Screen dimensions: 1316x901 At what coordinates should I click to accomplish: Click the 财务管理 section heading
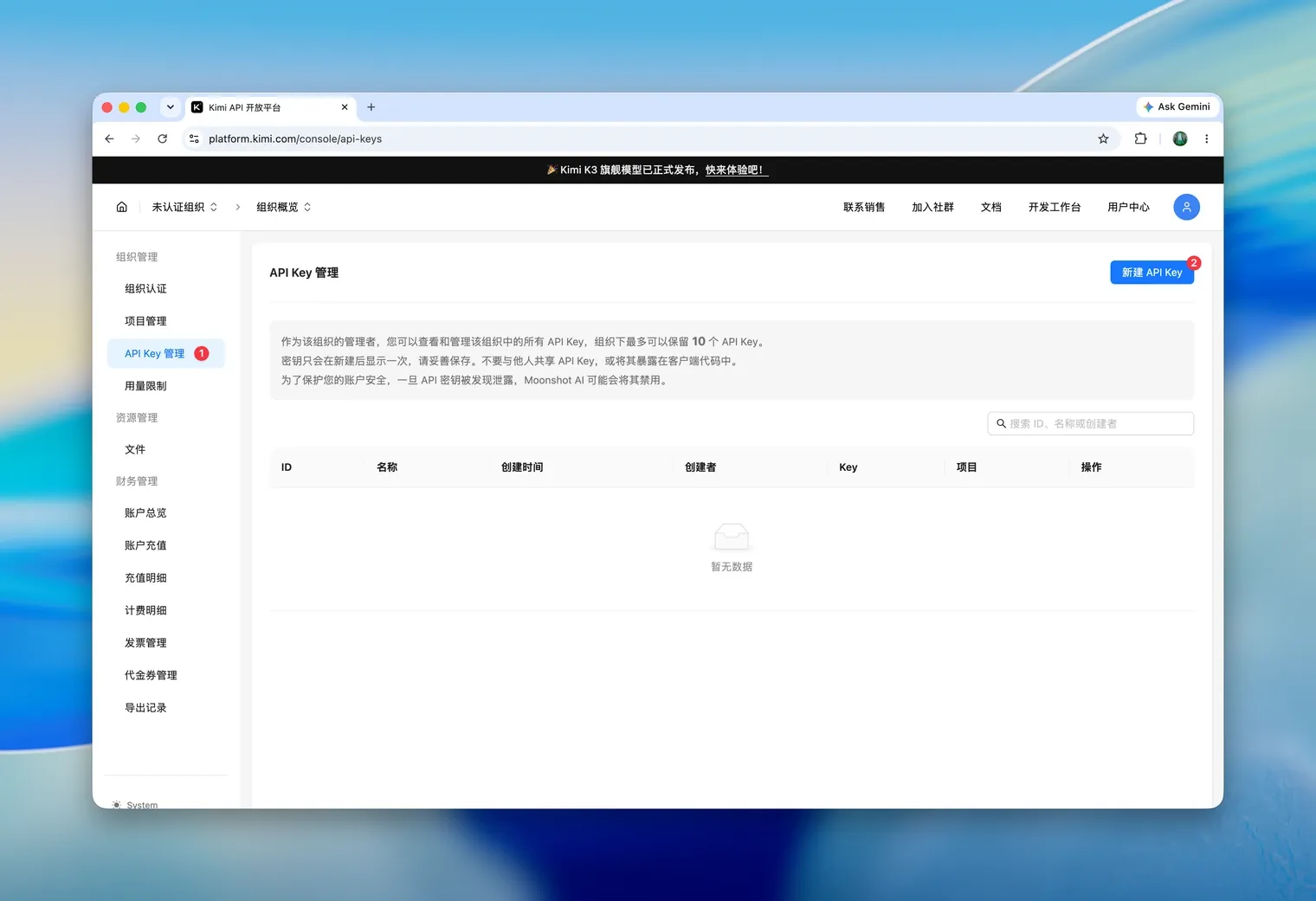coord(137,481)
